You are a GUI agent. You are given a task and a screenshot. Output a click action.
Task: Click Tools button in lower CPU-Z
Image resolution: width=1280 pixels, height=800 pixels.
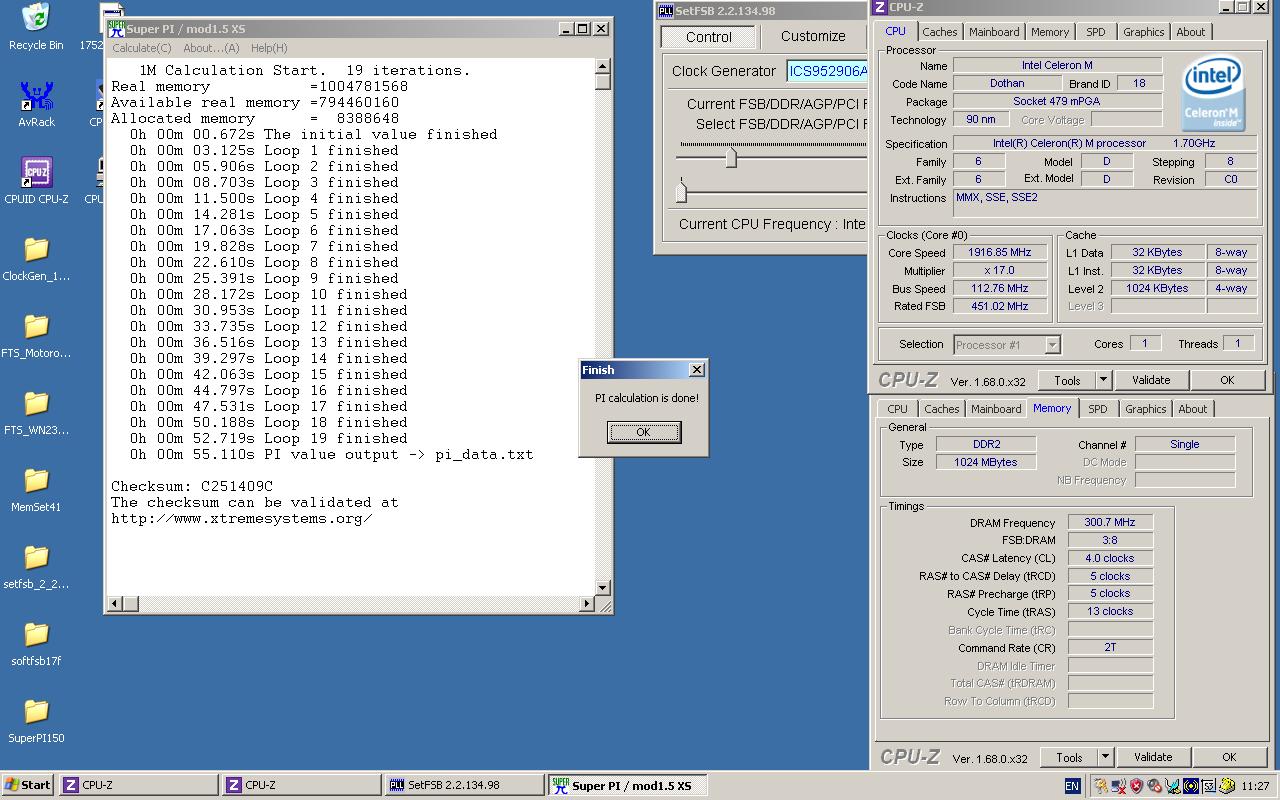click(1069, 757)
